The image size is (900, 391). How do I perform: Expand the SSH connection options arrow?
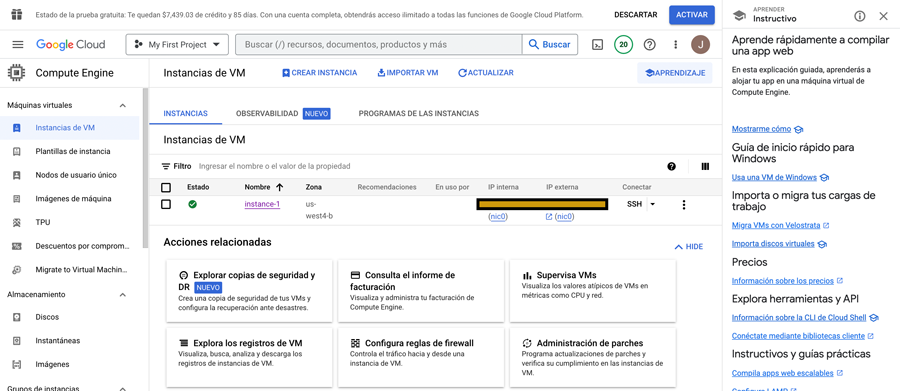[653, 204]
